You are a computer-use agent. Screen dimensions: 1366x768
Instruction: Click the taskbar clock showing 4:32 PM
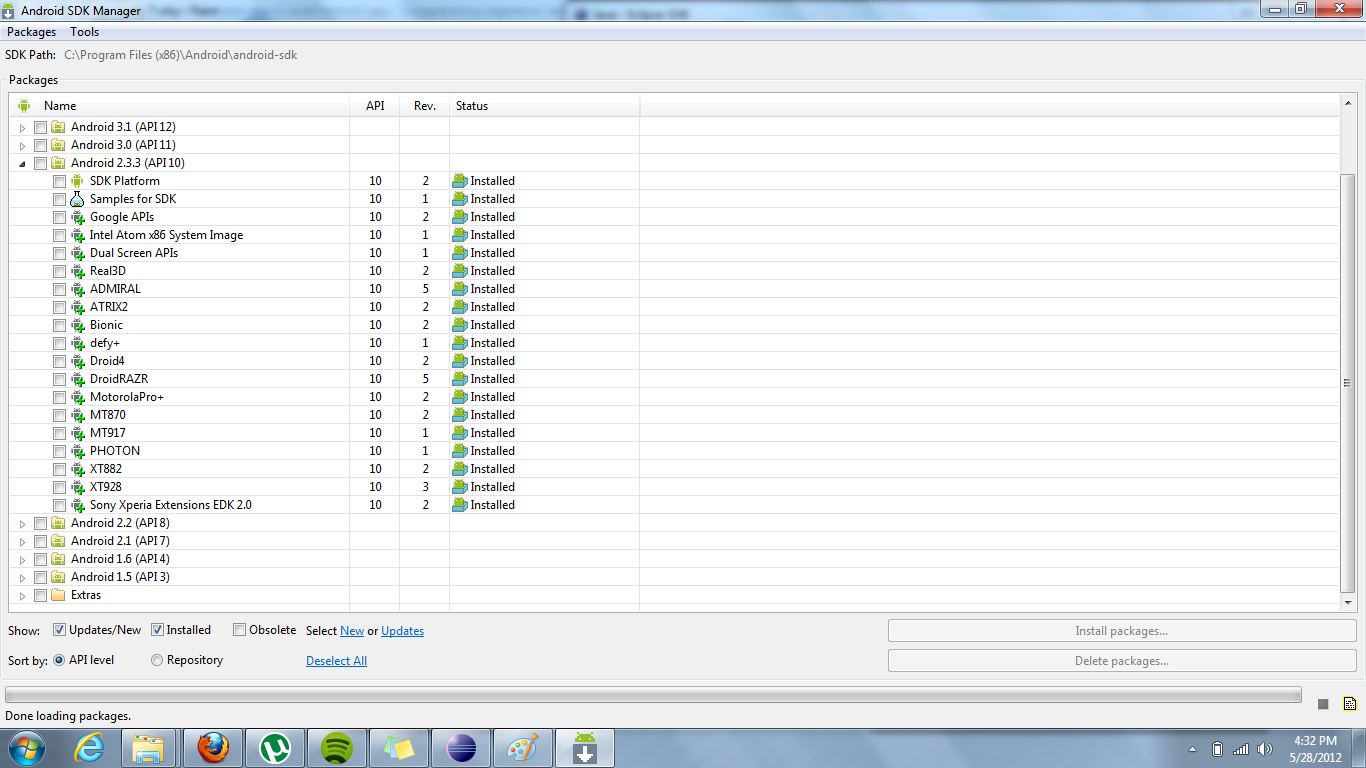coord(1314,748)
